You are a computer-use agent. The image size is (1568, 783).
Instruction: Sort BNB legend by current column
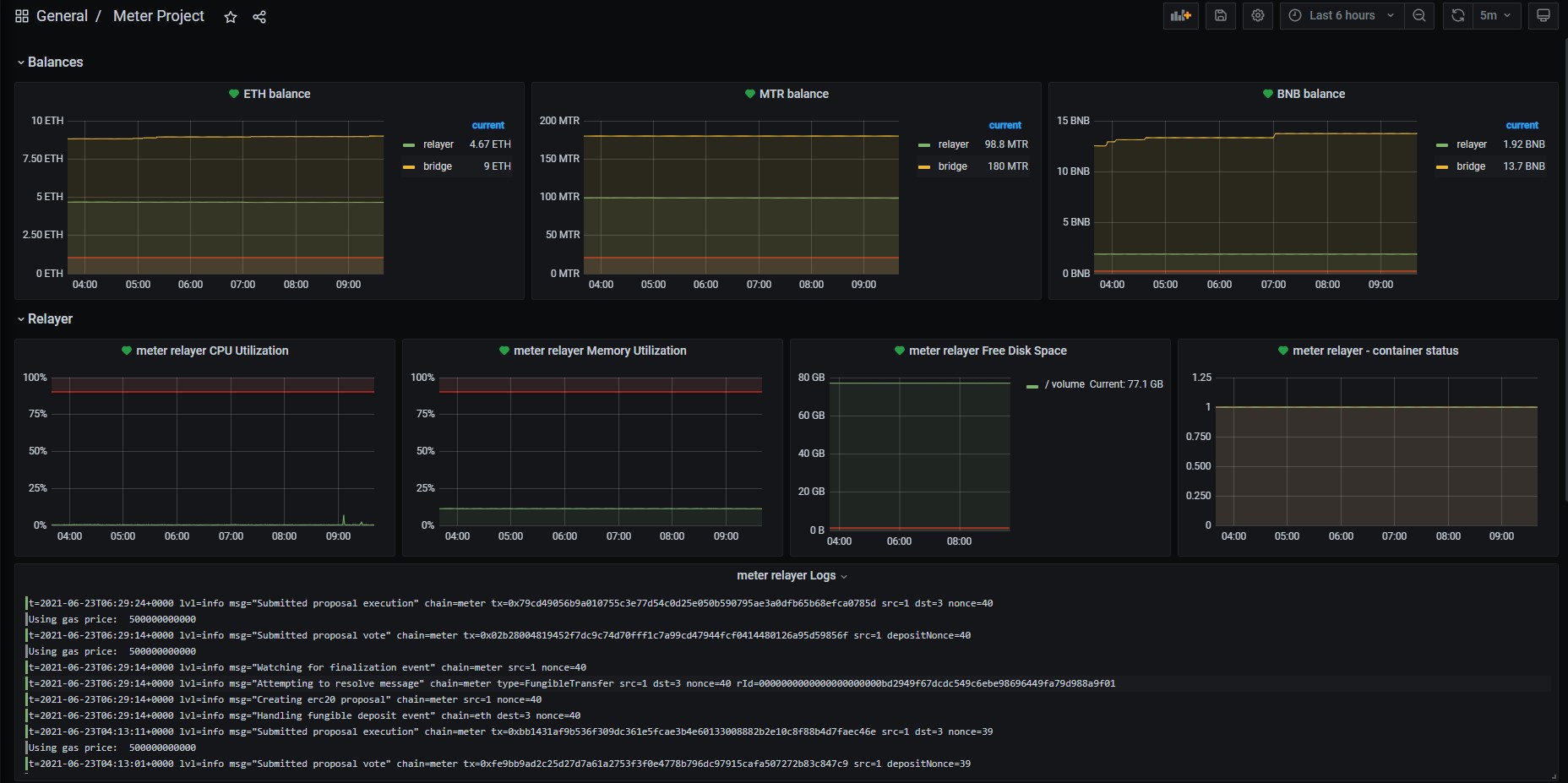pyautogui.click(x=1522, y=125)
